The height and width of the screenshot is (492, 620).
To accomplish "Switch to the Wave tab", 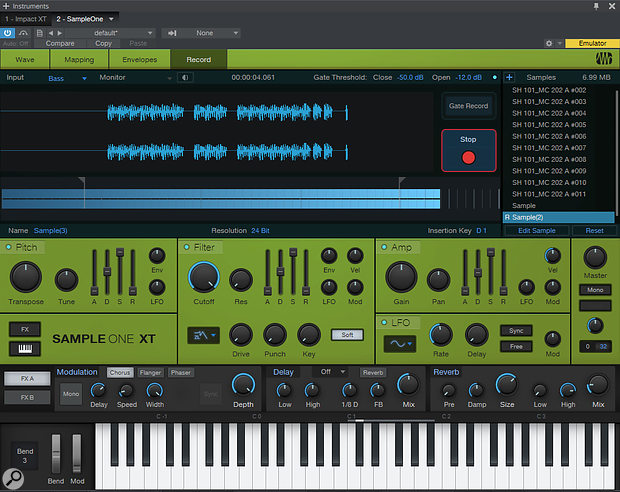I will click(x=25, y=59).
